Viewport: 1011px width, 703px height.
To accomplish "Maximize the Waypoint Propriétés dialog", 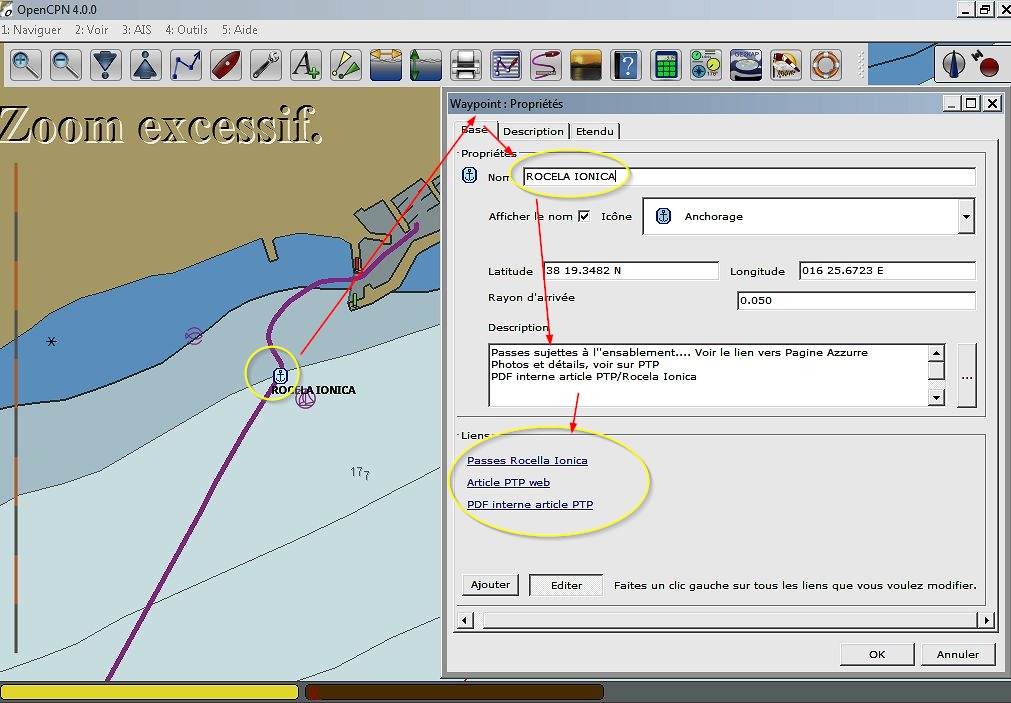I will coord(970,103).
